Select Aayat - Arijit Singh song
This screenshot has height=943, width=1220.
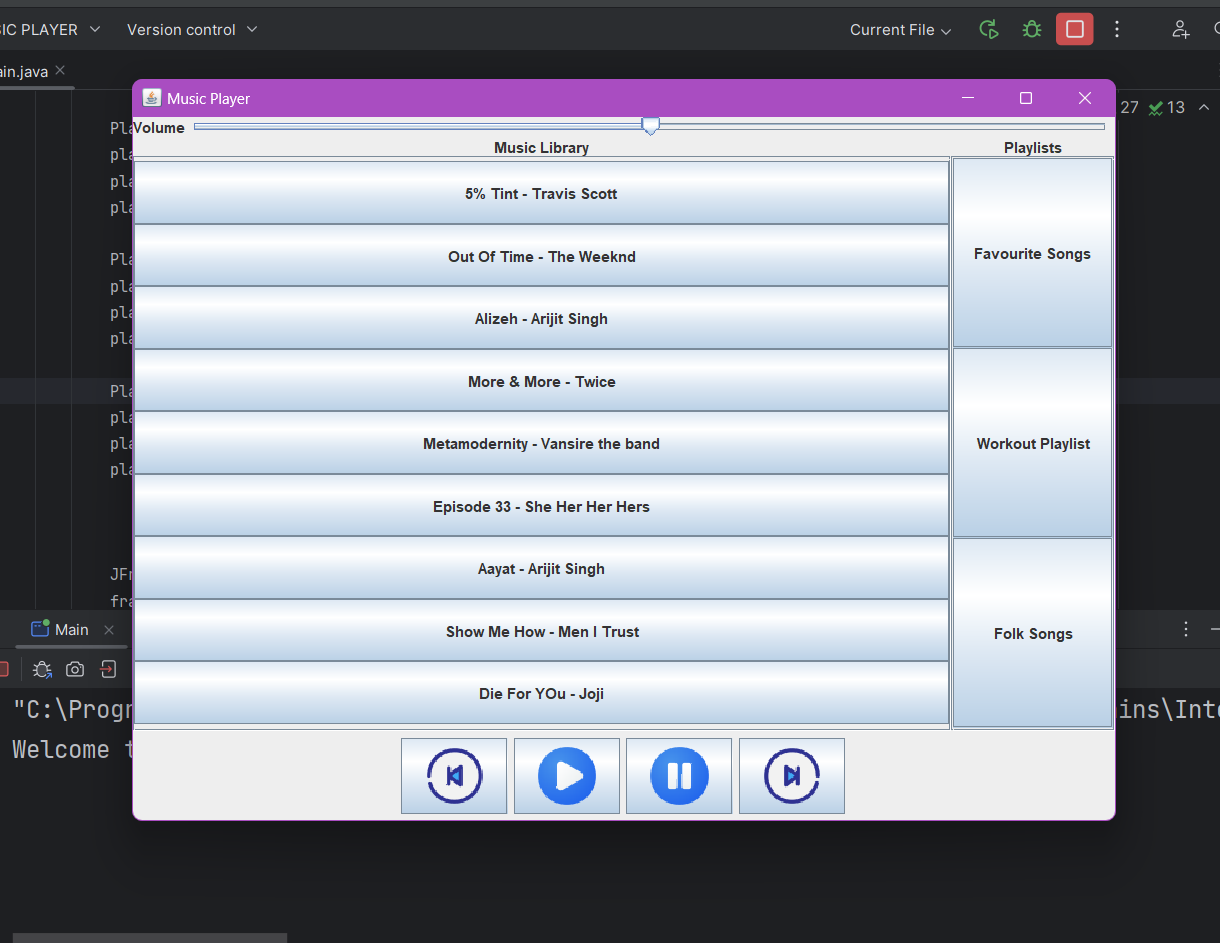pos(541,568)
